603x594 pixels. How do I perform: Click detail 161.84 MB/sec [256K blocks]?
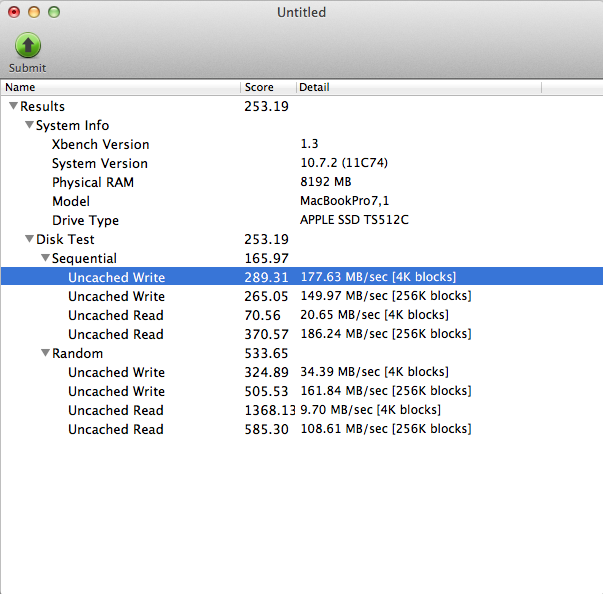tap(386, 391)
